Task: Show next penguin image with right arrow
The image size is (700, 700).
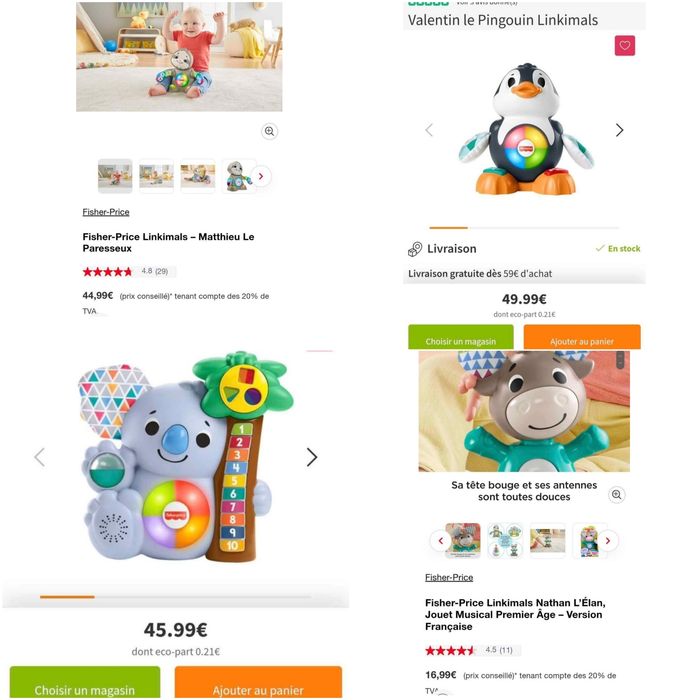Action: (x=619, y=130)
